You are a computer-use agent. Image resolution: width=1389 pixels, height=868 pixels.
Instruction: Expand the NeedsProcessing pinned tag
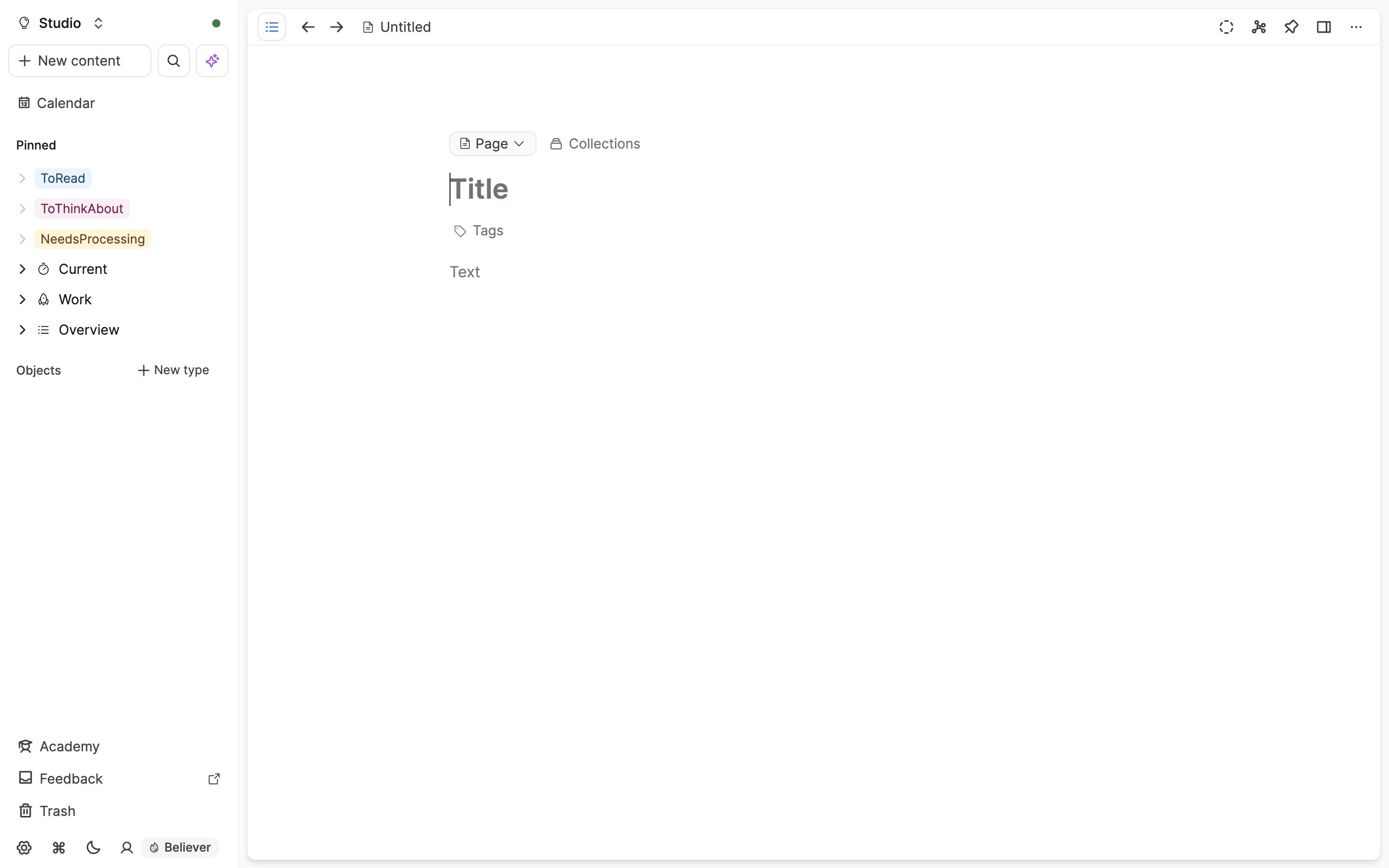point(22,239)
